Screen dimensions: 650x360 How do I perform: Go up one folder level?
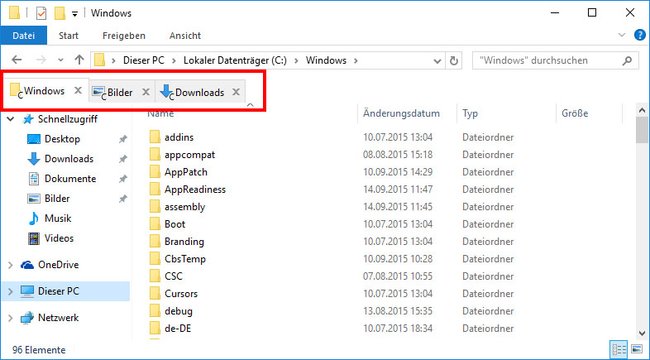[79, 60]
